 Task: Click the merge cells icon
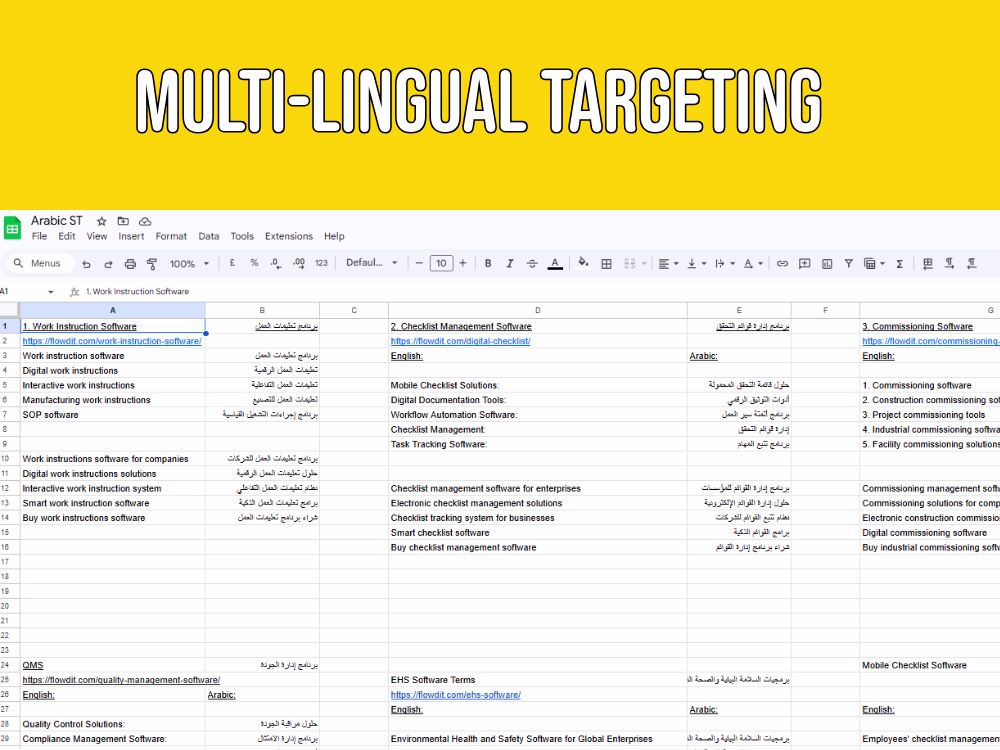pos(629,263)
